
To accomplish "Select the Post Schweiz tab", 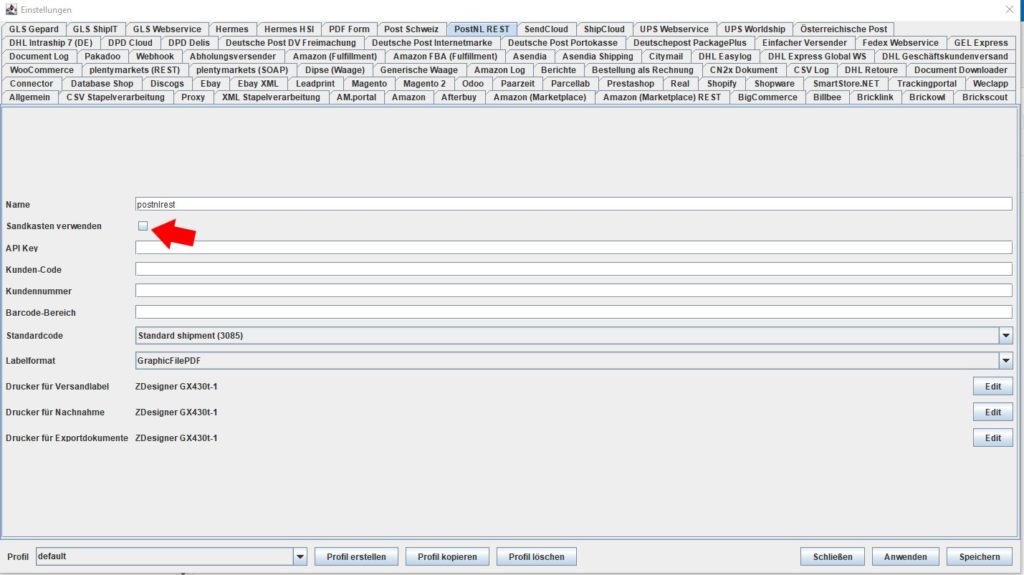I will [411, 29].
